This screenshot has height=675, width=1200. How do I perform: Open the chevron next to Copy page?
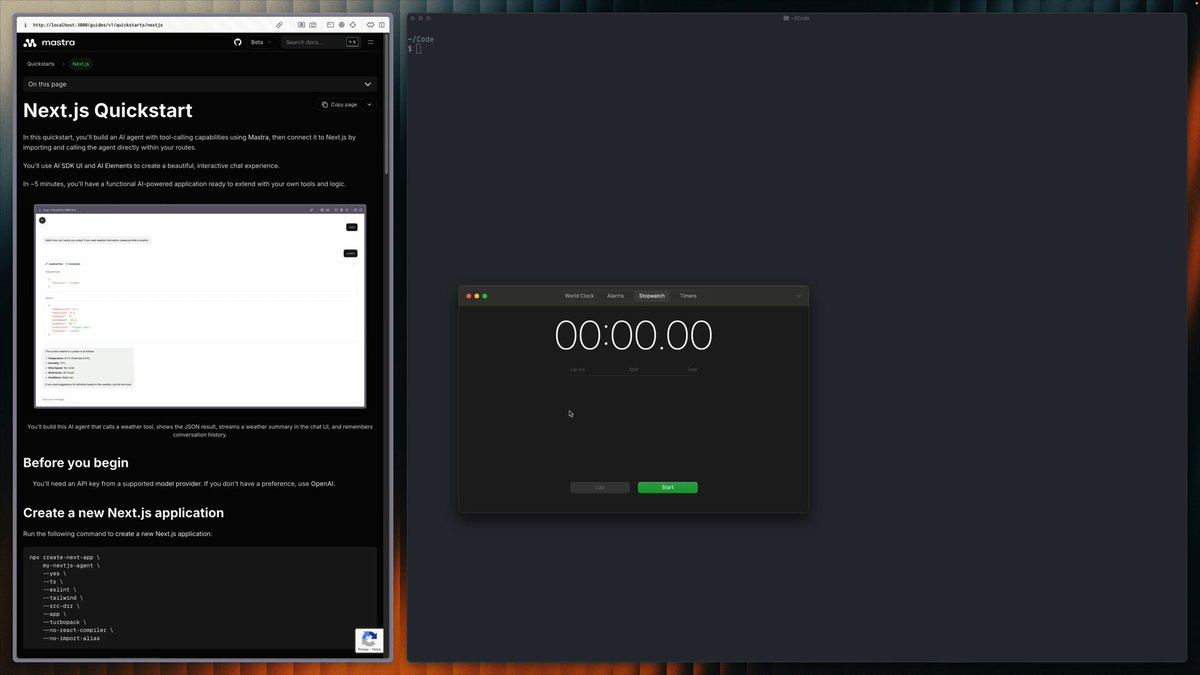tap(369, 104)
